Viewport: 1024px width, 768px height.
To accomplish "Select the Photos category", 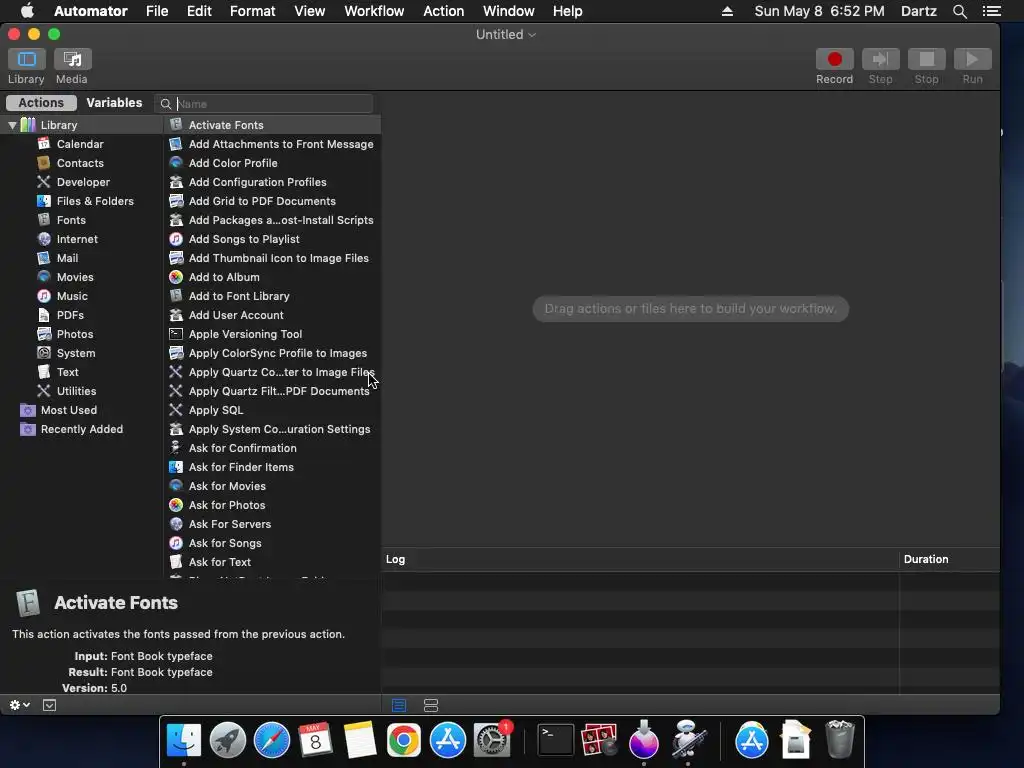I will coord(74,333).
